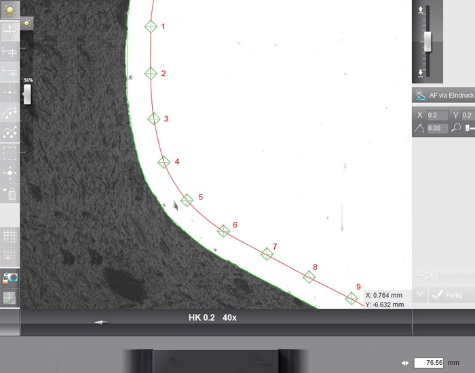Click the 76.56 mm value field
The height and width of the screenshot is (373, 475).
point(429,363)
